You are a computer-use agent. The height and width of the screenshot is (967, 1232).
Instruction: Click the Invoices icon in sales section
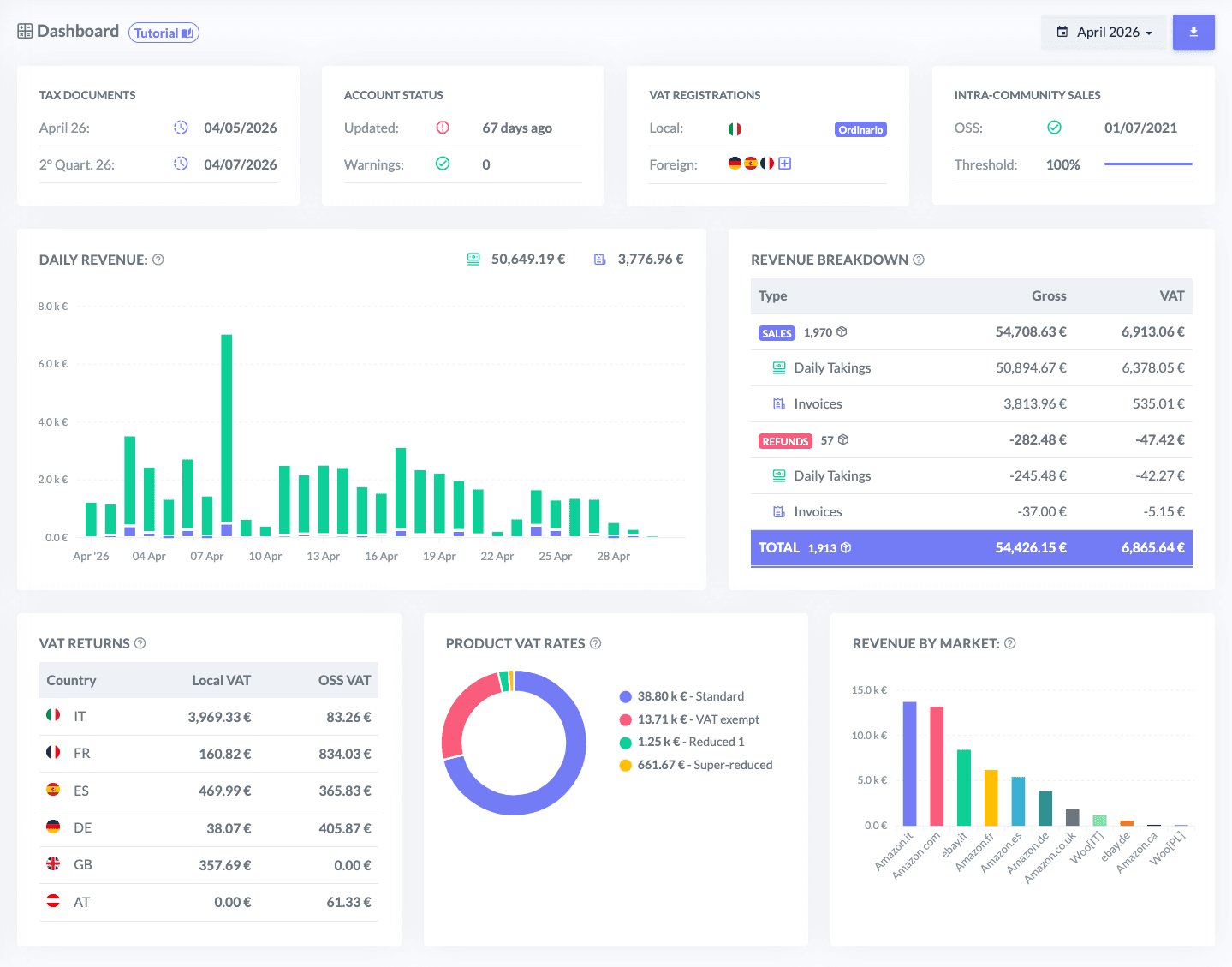(779, 403)
